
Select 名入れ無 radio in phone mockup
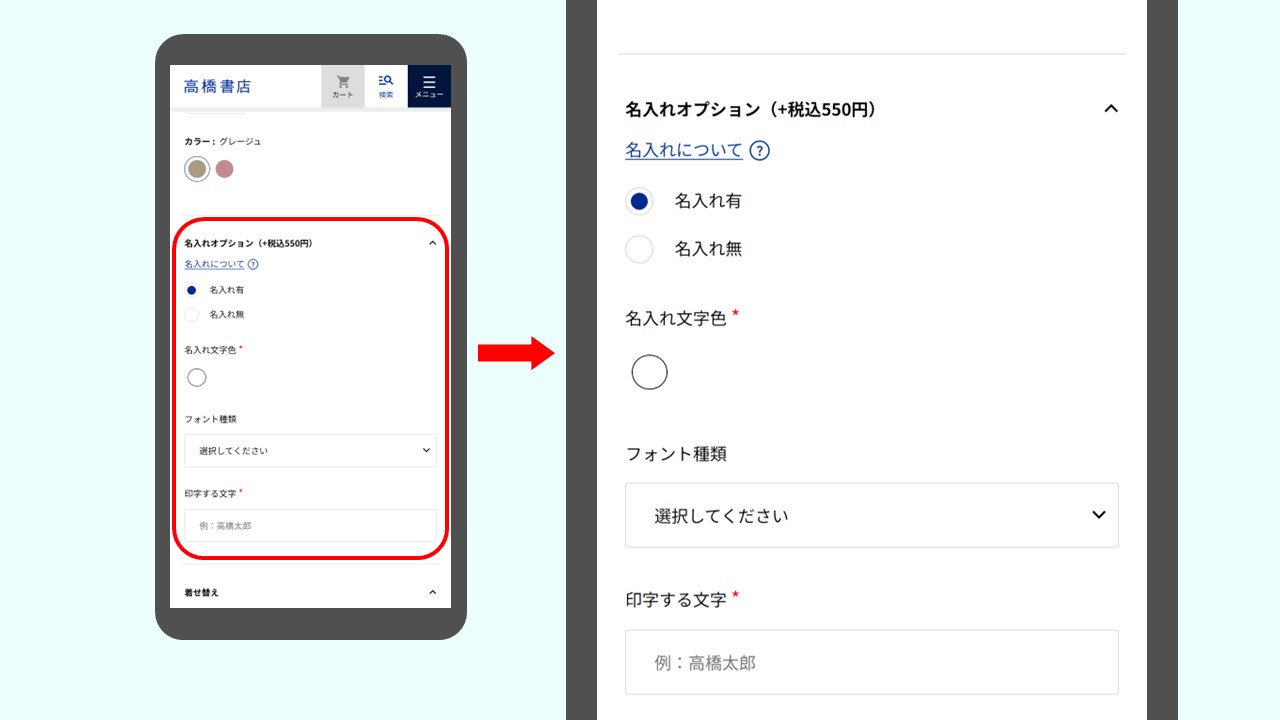192,315
